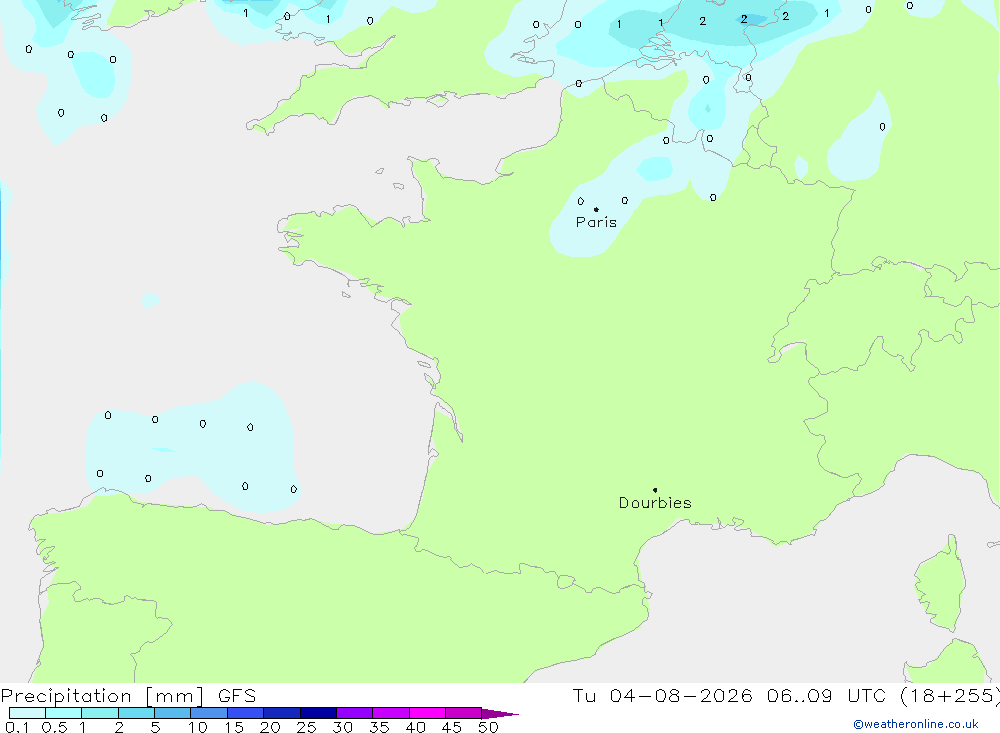Pick the 40–45 mm legend swatch
This screenshot has height=733, width=1000.
(x=427, y=713)
